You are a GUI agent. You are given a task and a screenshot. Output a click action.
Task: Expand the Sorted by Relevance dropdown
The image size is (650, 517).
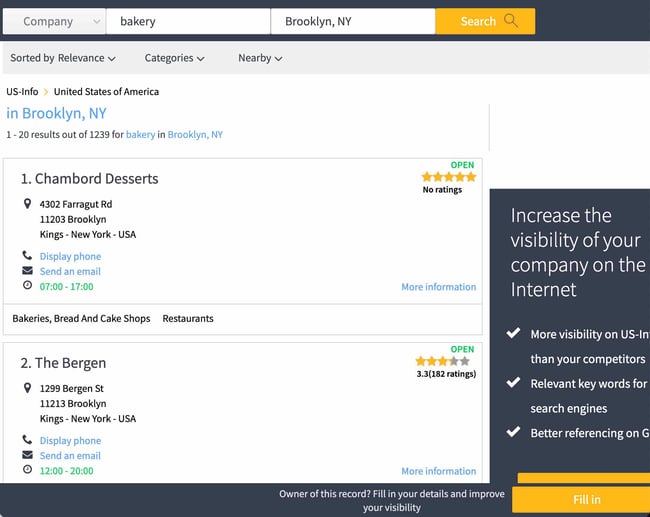62,58
